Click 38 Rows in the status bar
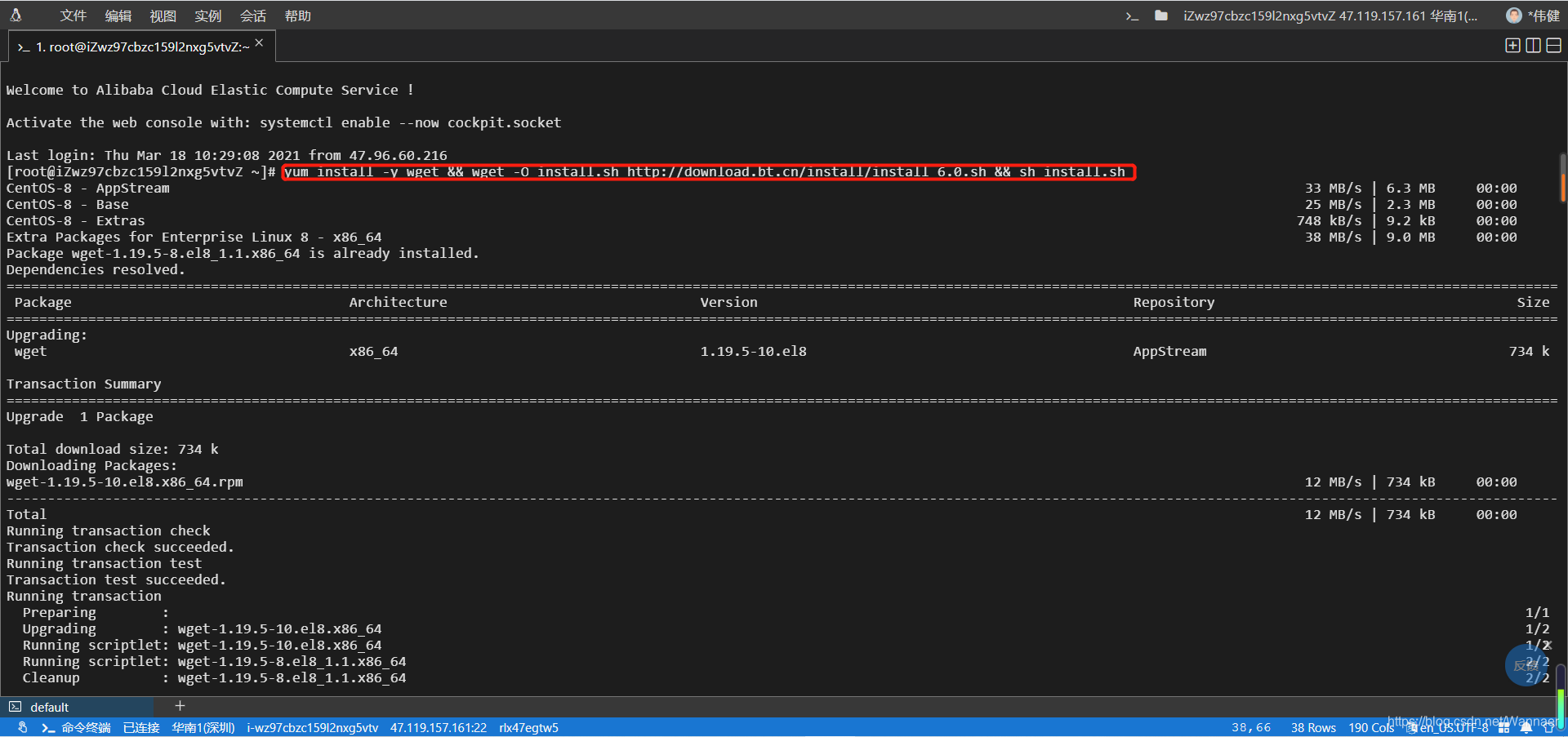 (1313, 727)
